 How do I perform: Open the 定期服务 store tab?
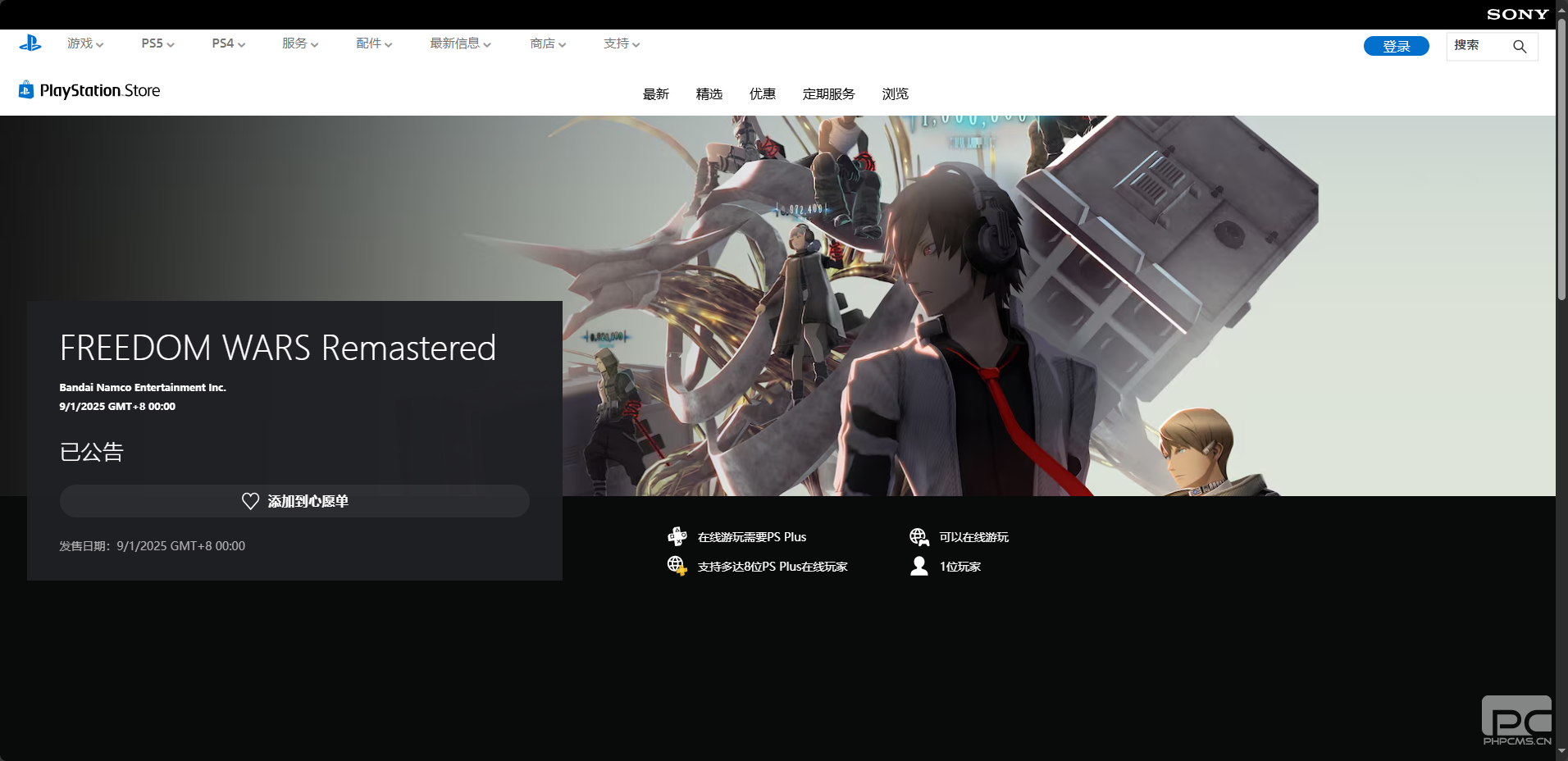point(829,94)
